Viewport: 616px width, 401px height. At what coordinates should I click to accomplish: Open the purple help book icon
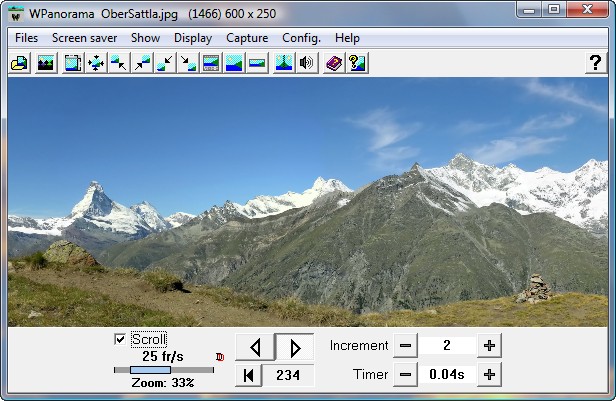pyautogui.click(x=334, y=63)
